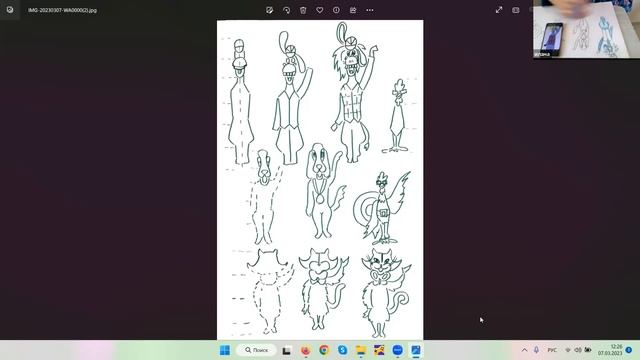Click the file name IMG-20230307-WA0000(2).jpg
The image size is (640, 360).
click(x=62, y=10)
